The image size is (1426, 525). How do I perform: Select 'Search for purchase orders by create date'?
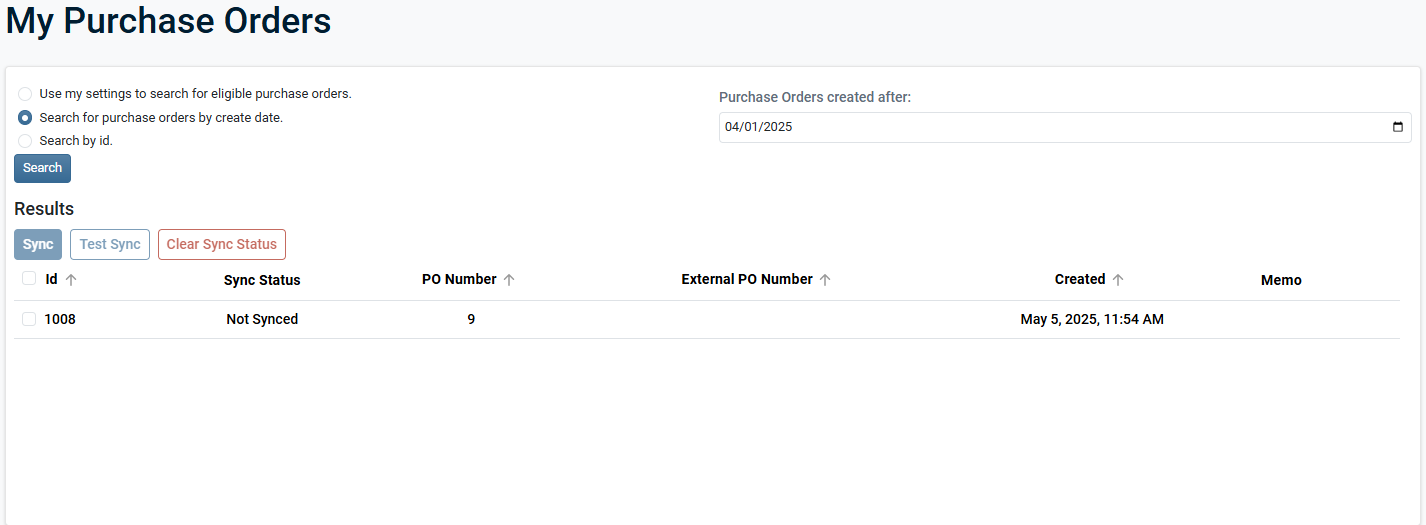coord(25,118)
